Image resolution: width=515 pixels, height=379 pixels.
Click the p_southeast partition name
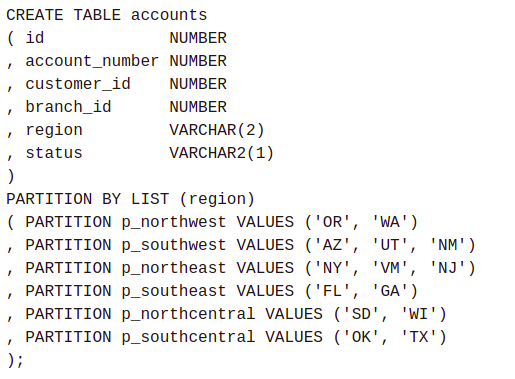[174, 291]
